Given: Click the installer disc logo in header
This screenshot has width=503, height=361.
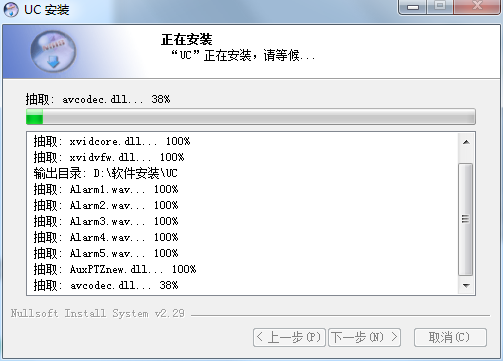Looking at the screenshot, I should (53, 52).
